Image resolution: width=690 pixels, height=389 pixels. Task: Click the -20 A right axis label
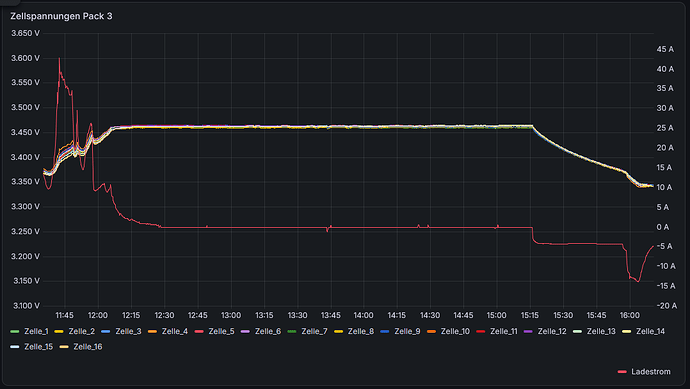[667, 306]
